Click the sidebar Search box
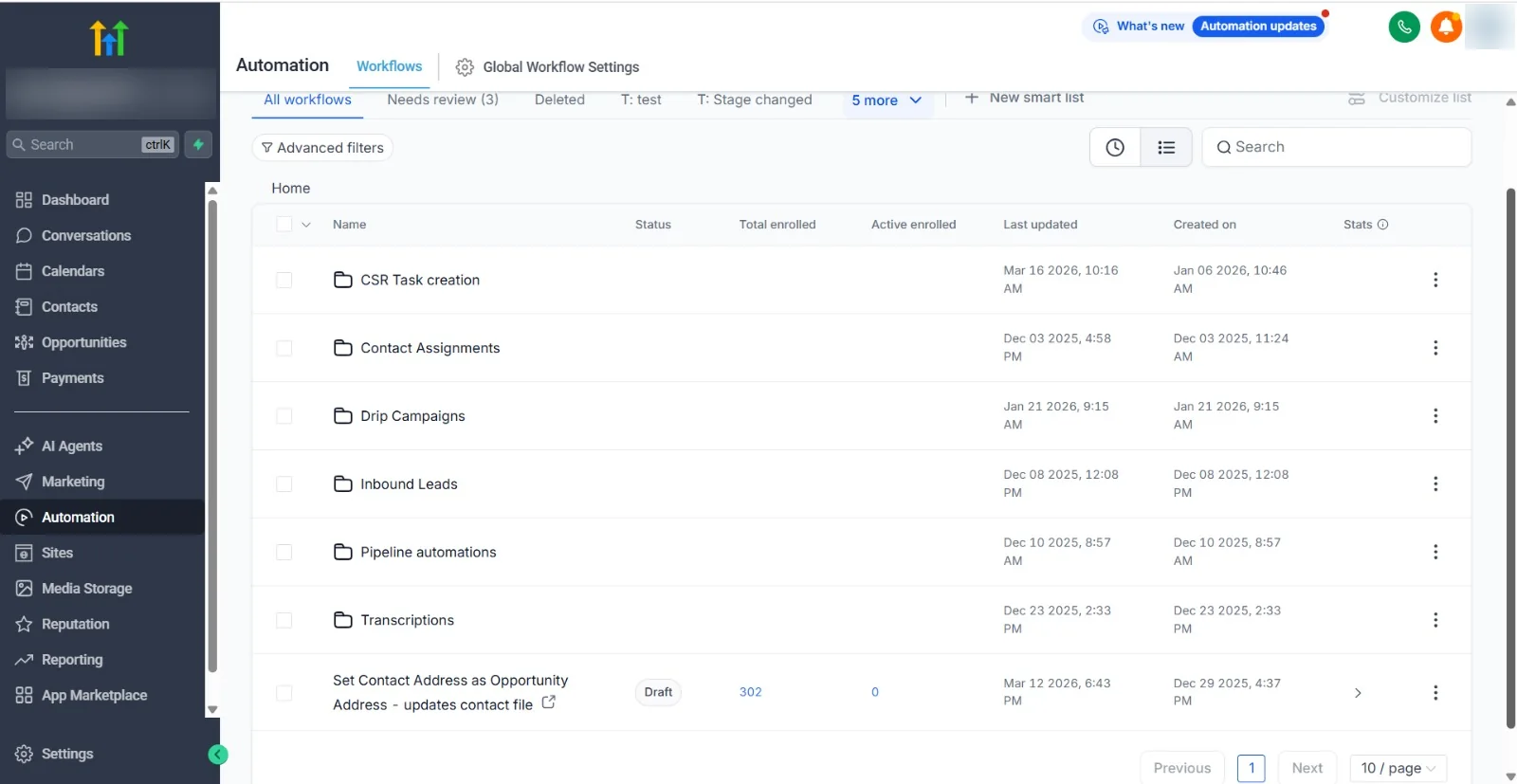Viewport: 1517px width, 784px height. click(x=93, y=144)
